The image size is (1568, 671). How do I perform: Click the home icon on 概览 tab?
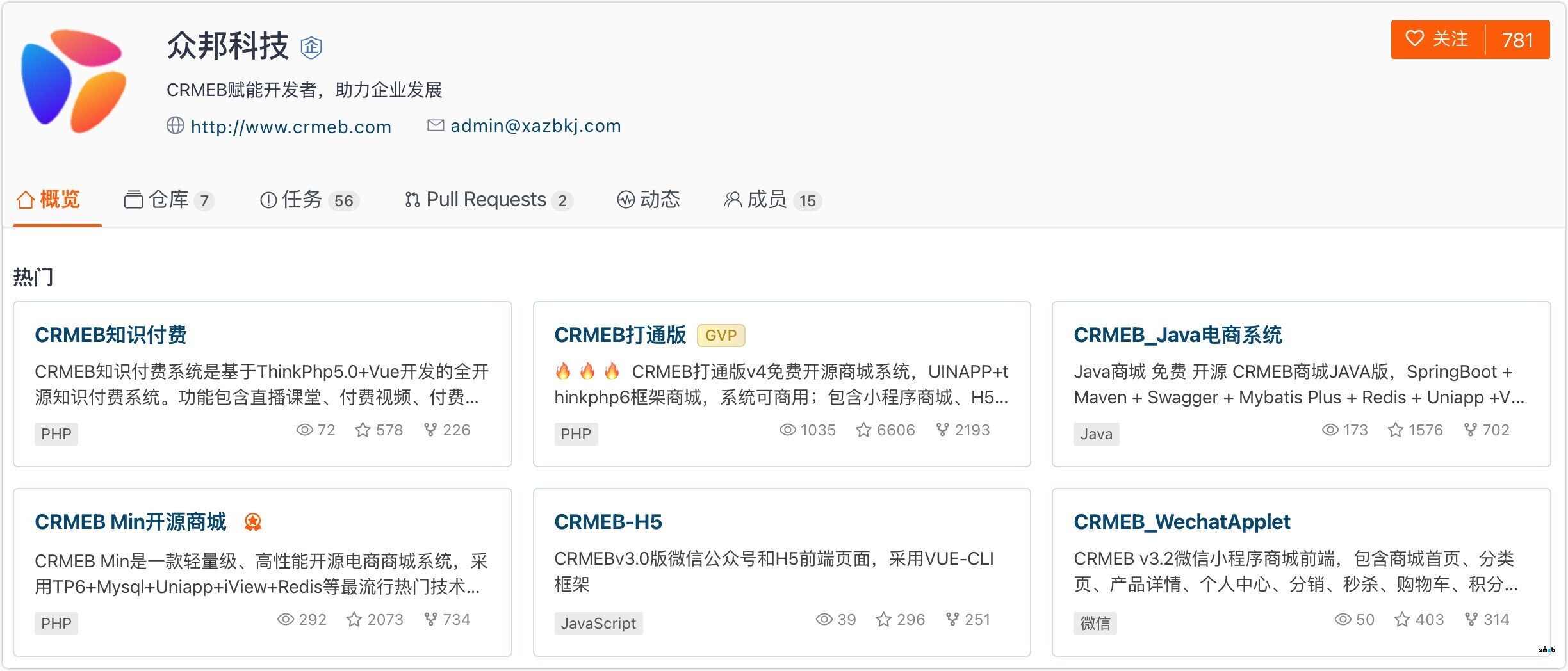(x=26, y=200)
